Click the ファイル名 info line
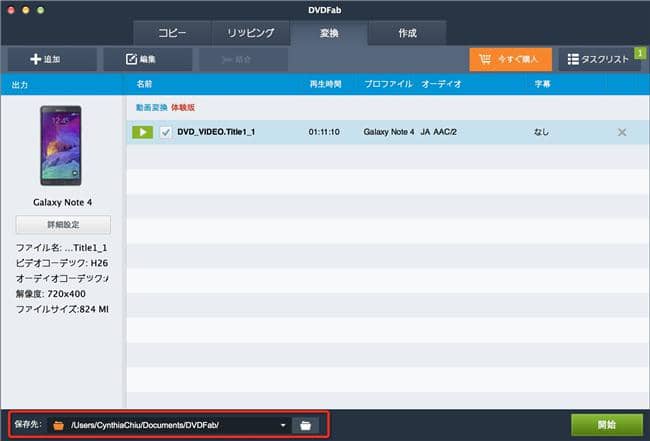650x441 pixels. 61,248
